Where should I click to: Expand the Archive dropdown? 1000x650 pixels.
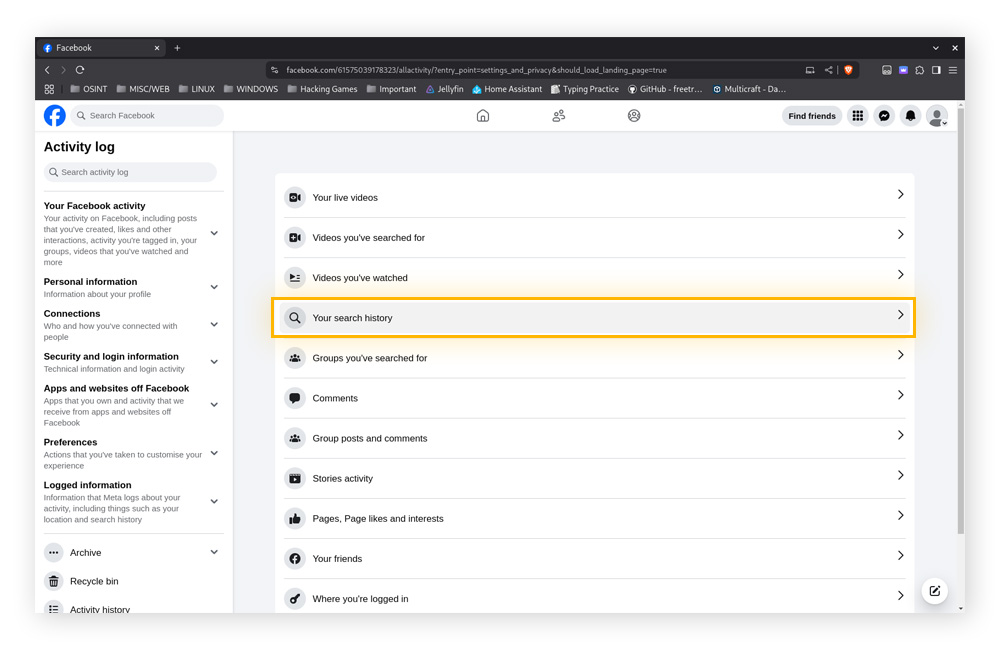coord(214,552)
